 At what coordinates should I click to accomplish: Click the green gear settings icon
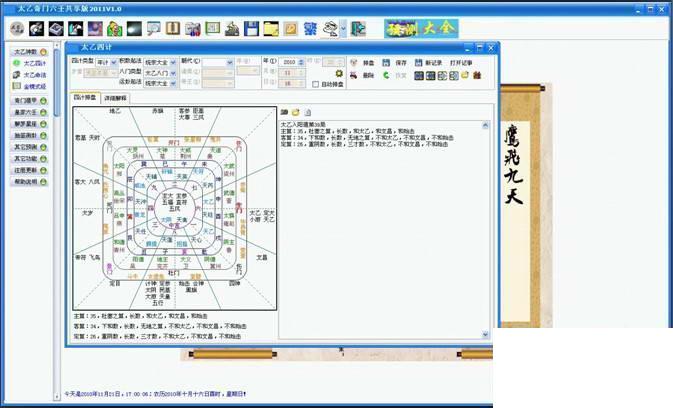pos(339,73)
